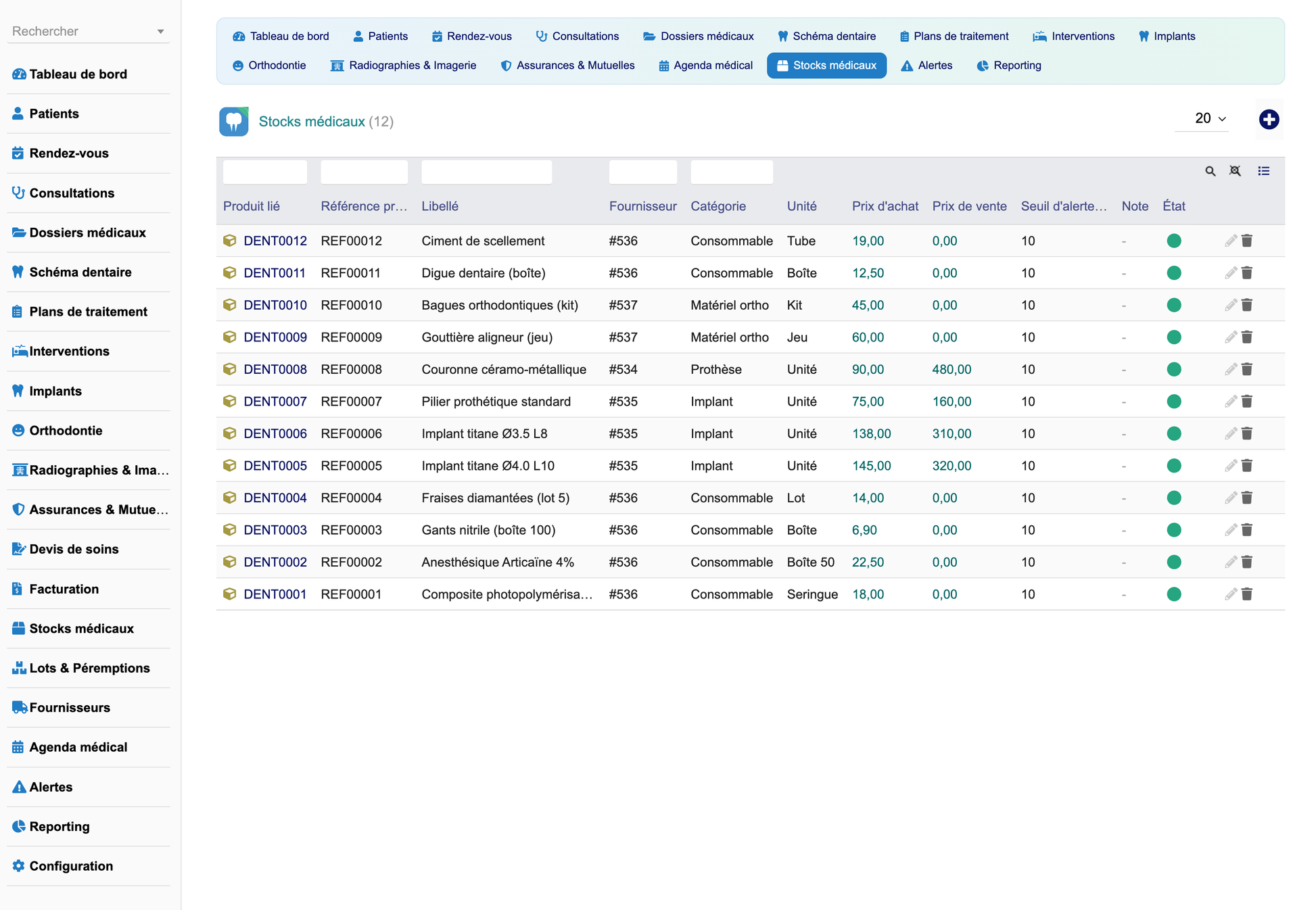Click the Fournisseur filter input field
The height and width of the screenshot is (910, 1316).
pos(643,172)
